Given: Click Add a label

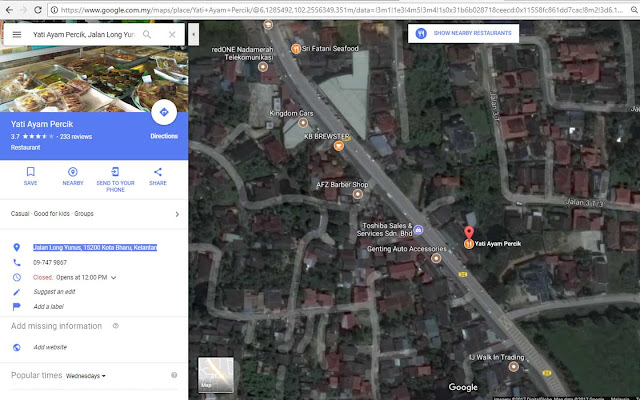Looking at the screenshot, I should click(x=48, y=307).
